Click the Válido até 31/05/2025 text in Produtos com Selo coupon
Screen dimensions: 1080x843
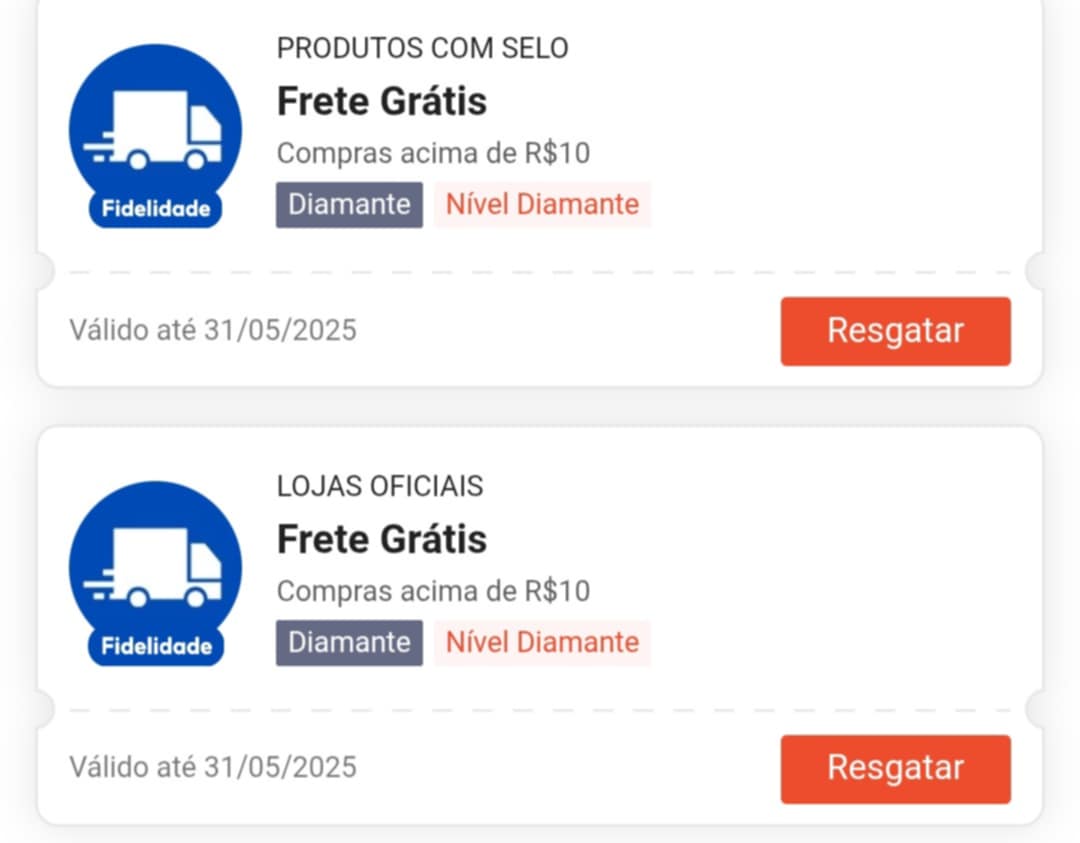click(213, 330)
